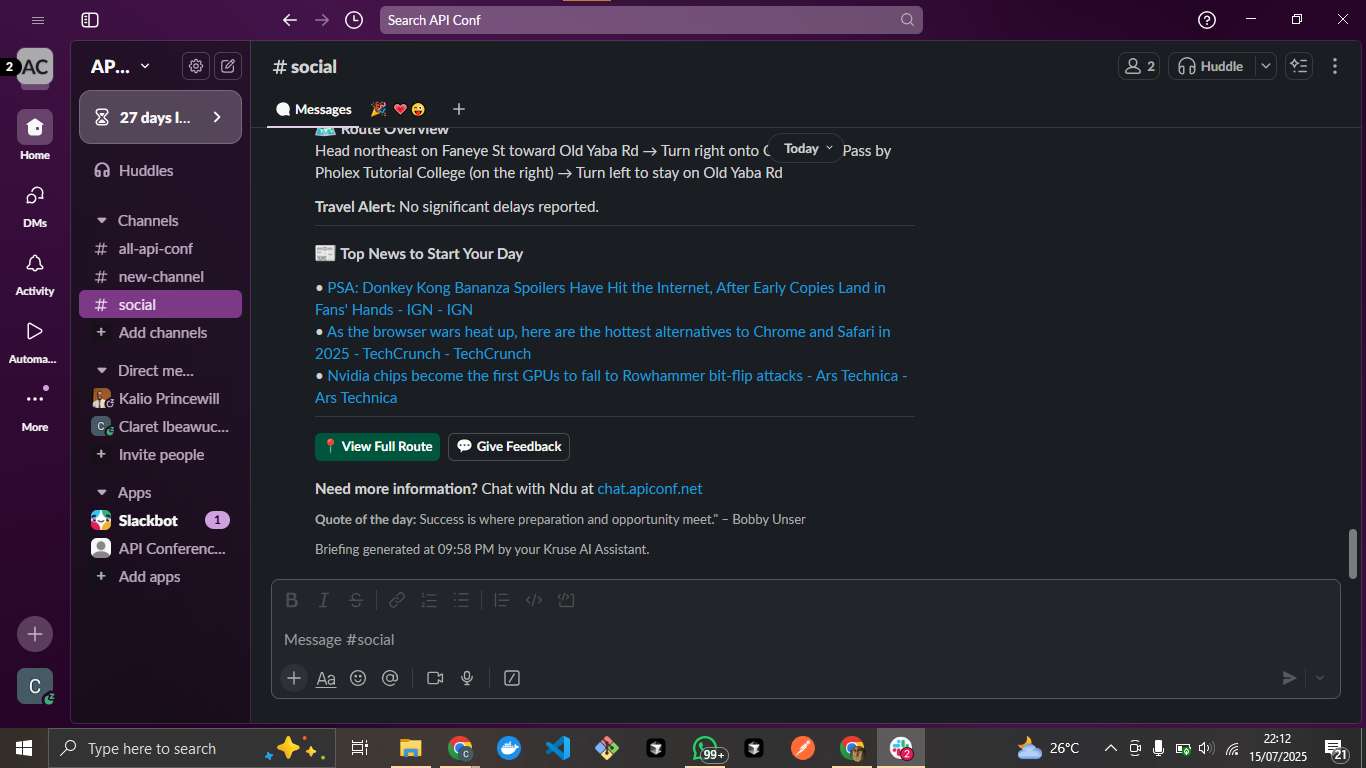The image size is (1366, 768).
Task: Toggle bold formatting in composer
Action: point(292,600)
